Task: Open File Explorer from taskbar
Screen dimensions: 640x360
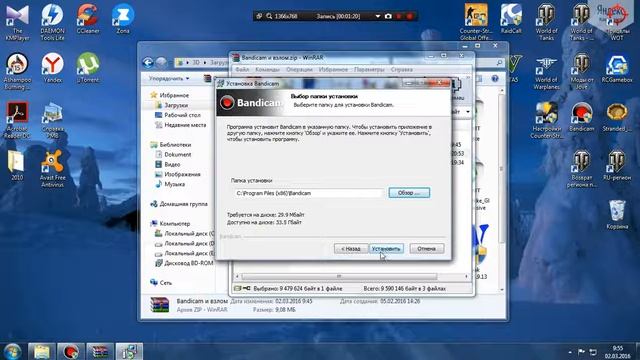Action: tap(42, 351)
